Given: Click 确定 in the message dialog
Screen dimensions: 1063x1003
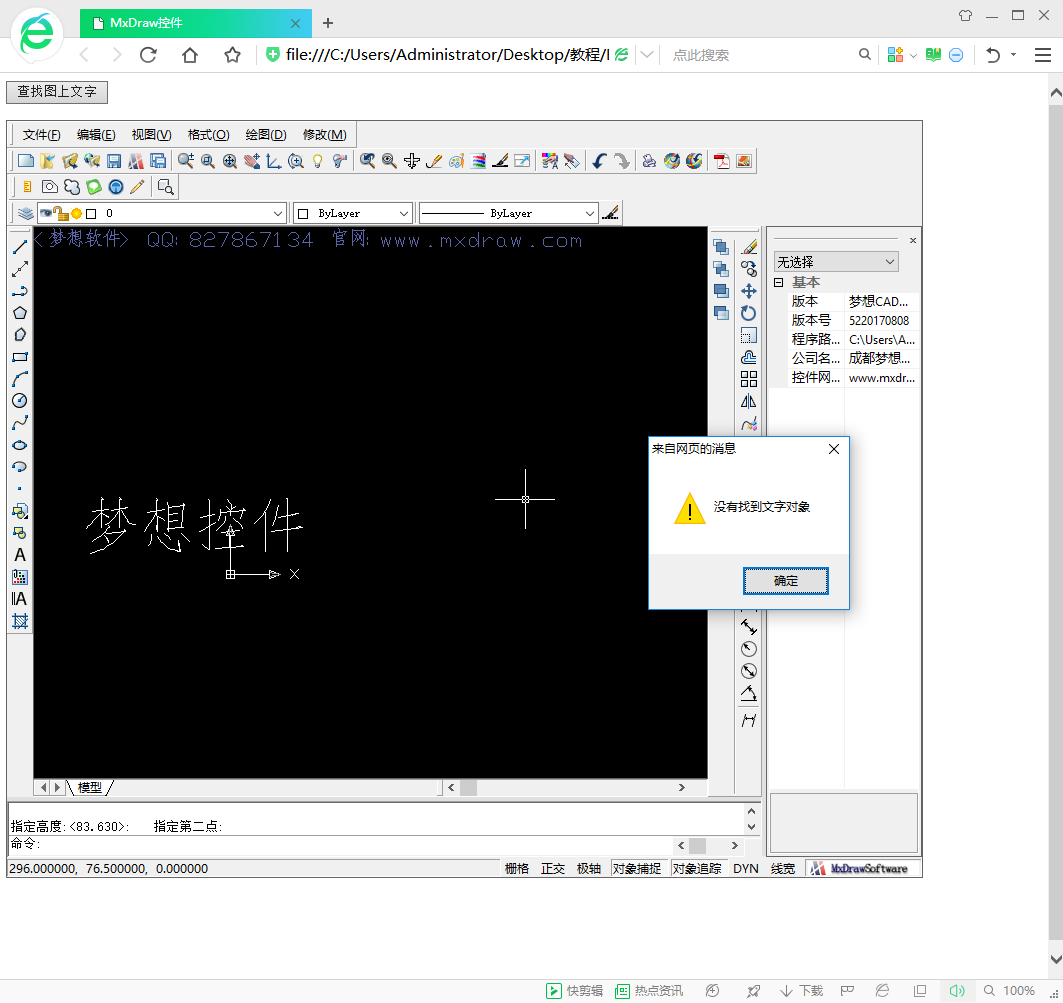Looking at the screenshot, I should coord(786,581).
